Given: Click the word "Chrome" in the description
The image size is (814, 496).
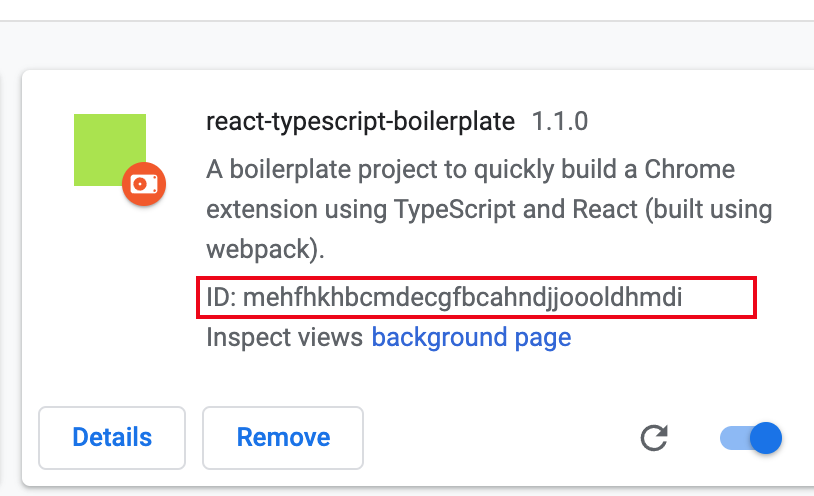Looking at the screenshot, I should (x=689, y=169).
